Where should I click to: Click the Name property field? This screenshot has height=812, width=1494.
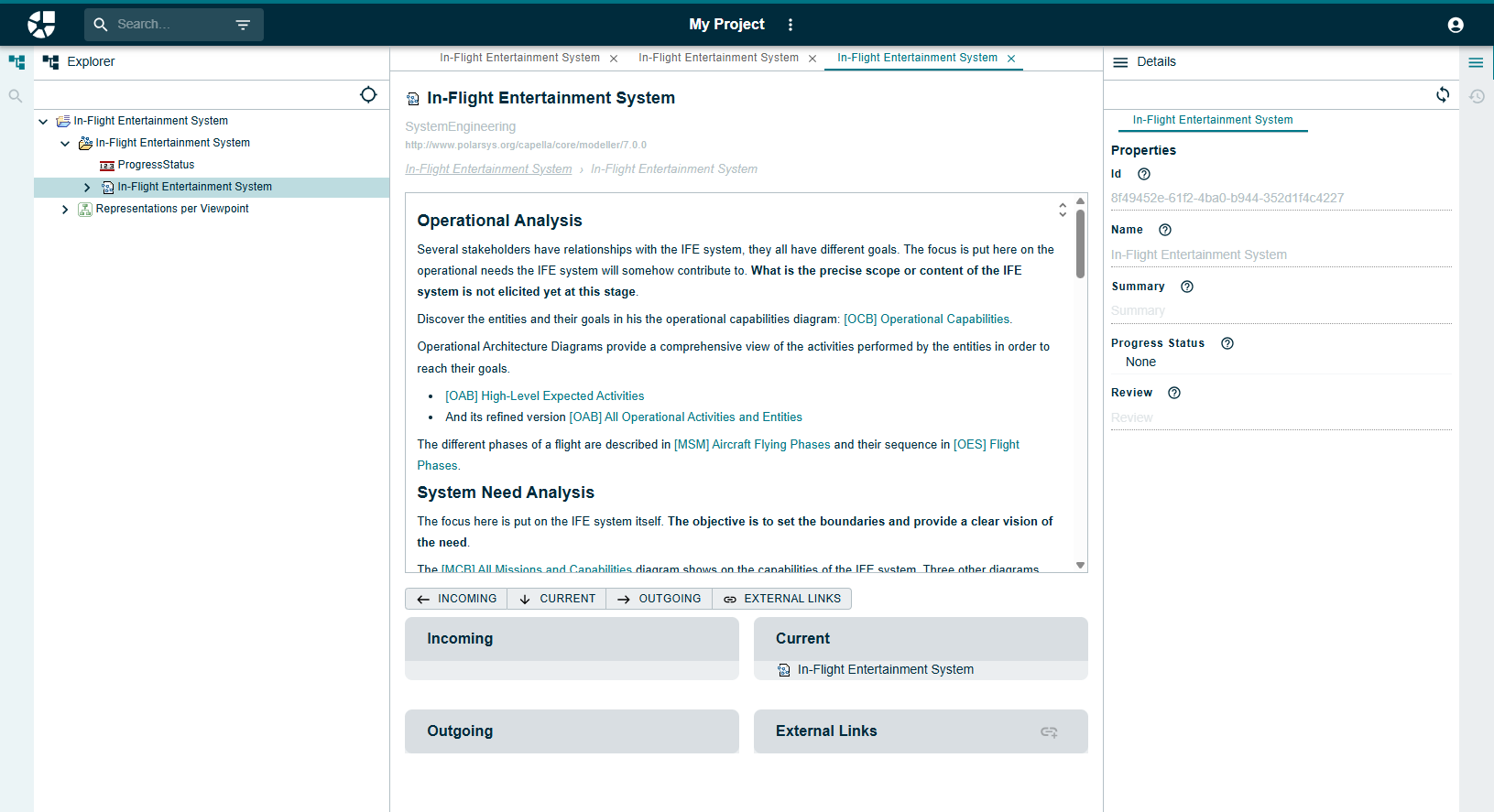1281,255
